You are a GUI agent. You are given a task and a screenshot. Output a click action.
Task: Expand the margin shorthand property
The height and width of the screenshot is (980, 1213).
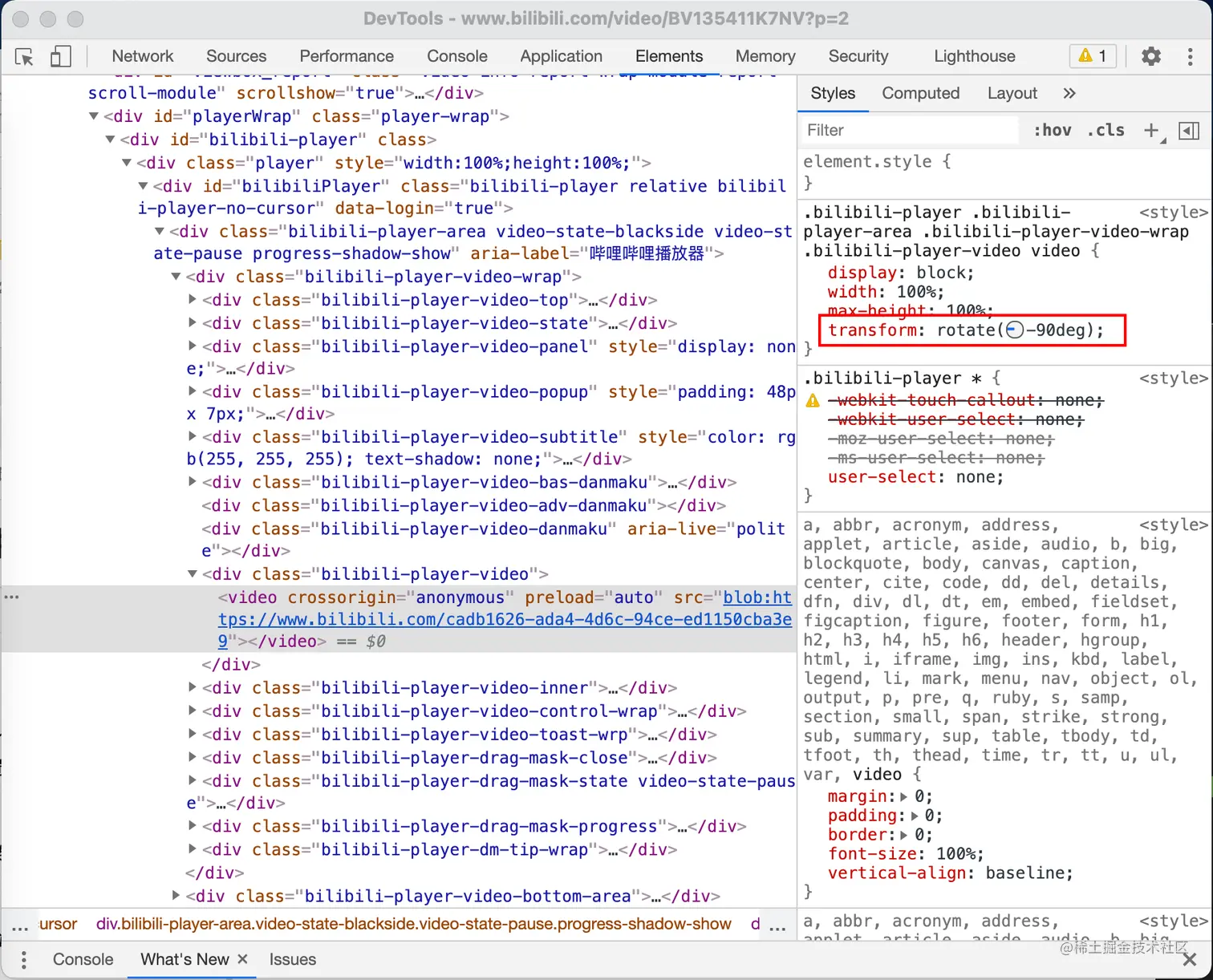[x=904, y=797]
